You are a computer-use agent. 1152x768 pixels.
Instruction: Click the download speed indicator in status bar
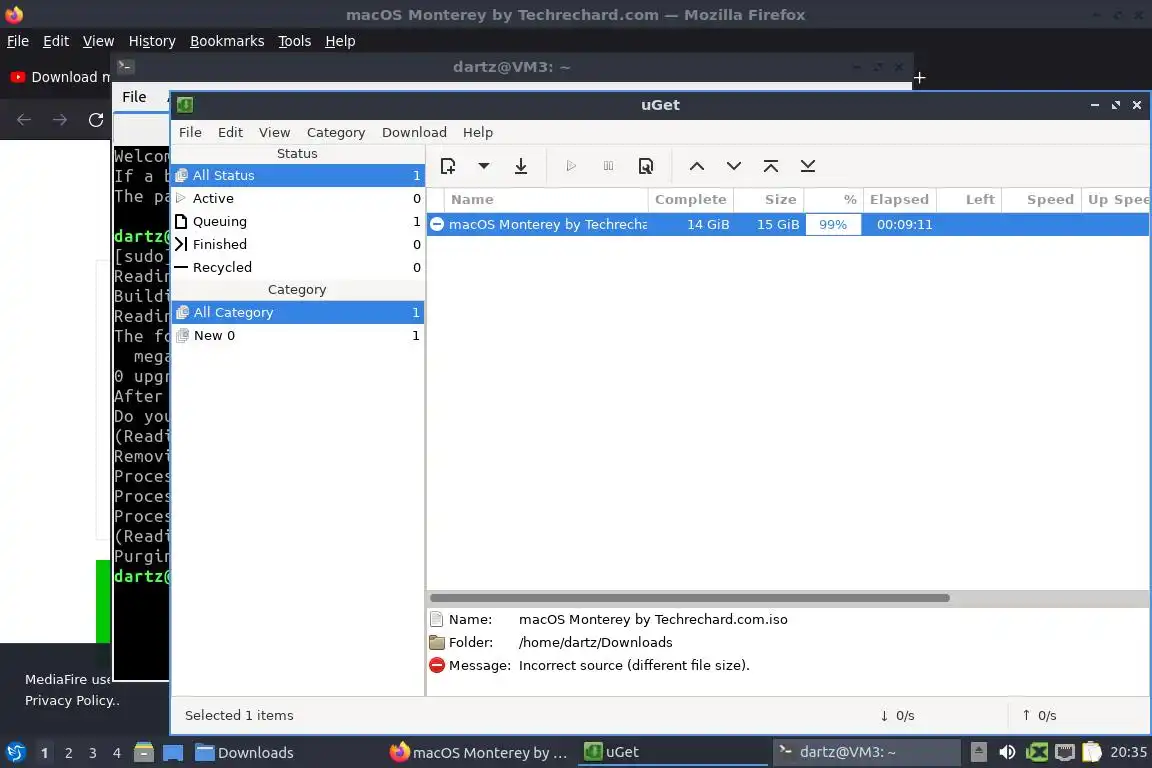pyautogui.click(x=897, y=716)
